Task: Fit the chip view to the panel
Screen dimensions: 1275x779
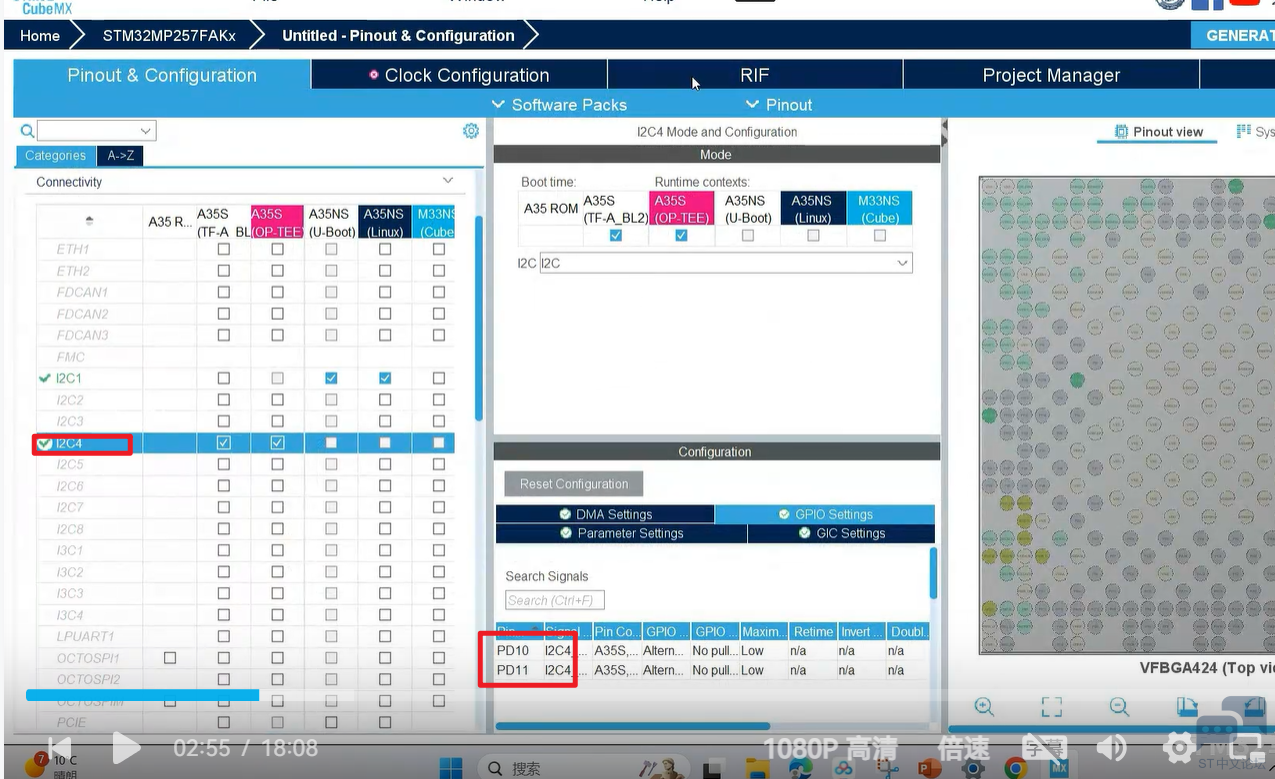Action: (1051, 707)
